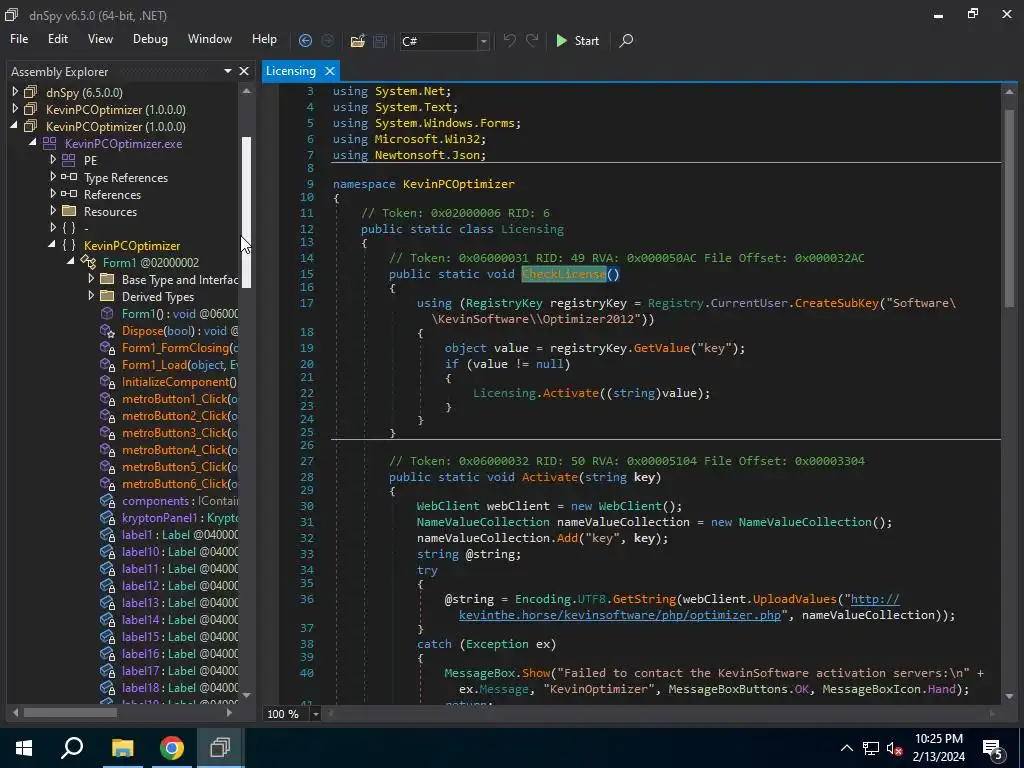This screenshot has width=1024, height=768.
Task: Expand the Type References node
Action: point(53,177)
